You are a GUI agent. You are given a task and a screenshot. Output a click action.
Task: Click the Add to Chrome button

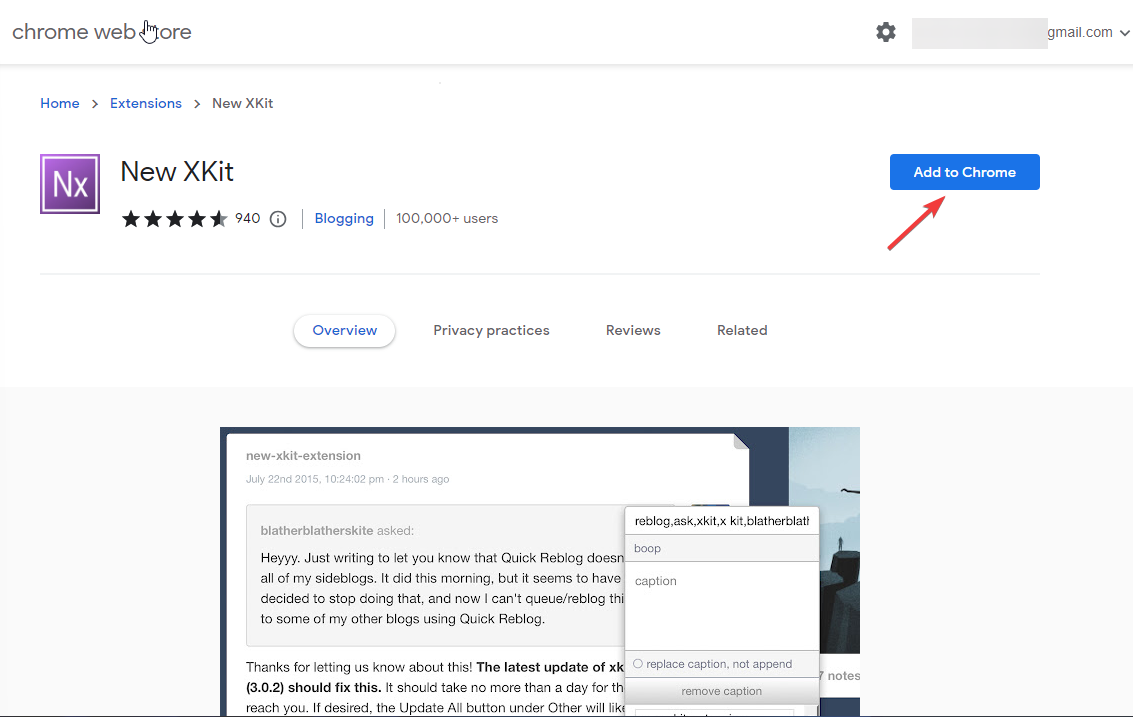[x=963, y=171]
